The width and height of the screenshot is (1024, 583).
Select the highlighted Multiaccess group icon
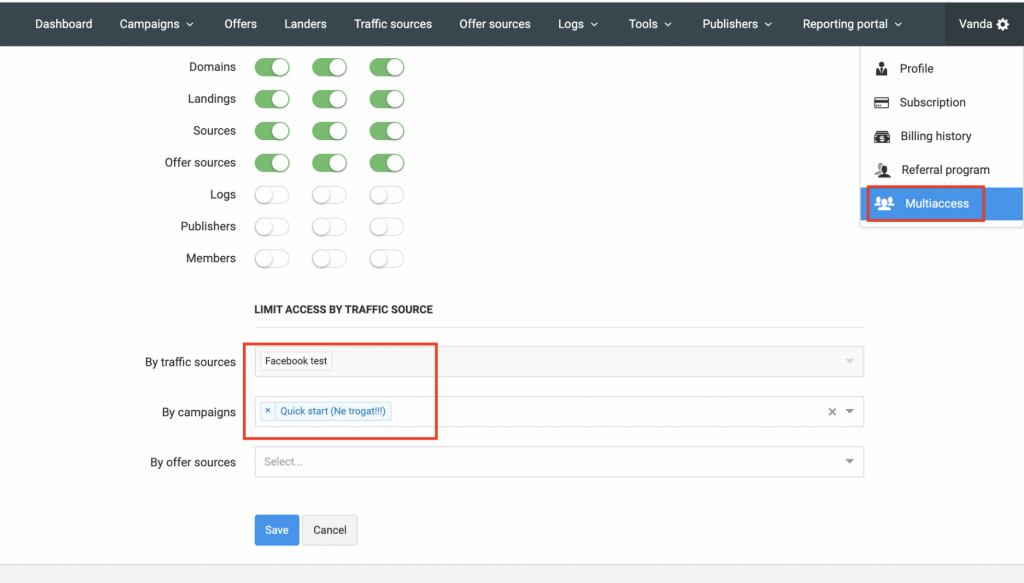884,203
